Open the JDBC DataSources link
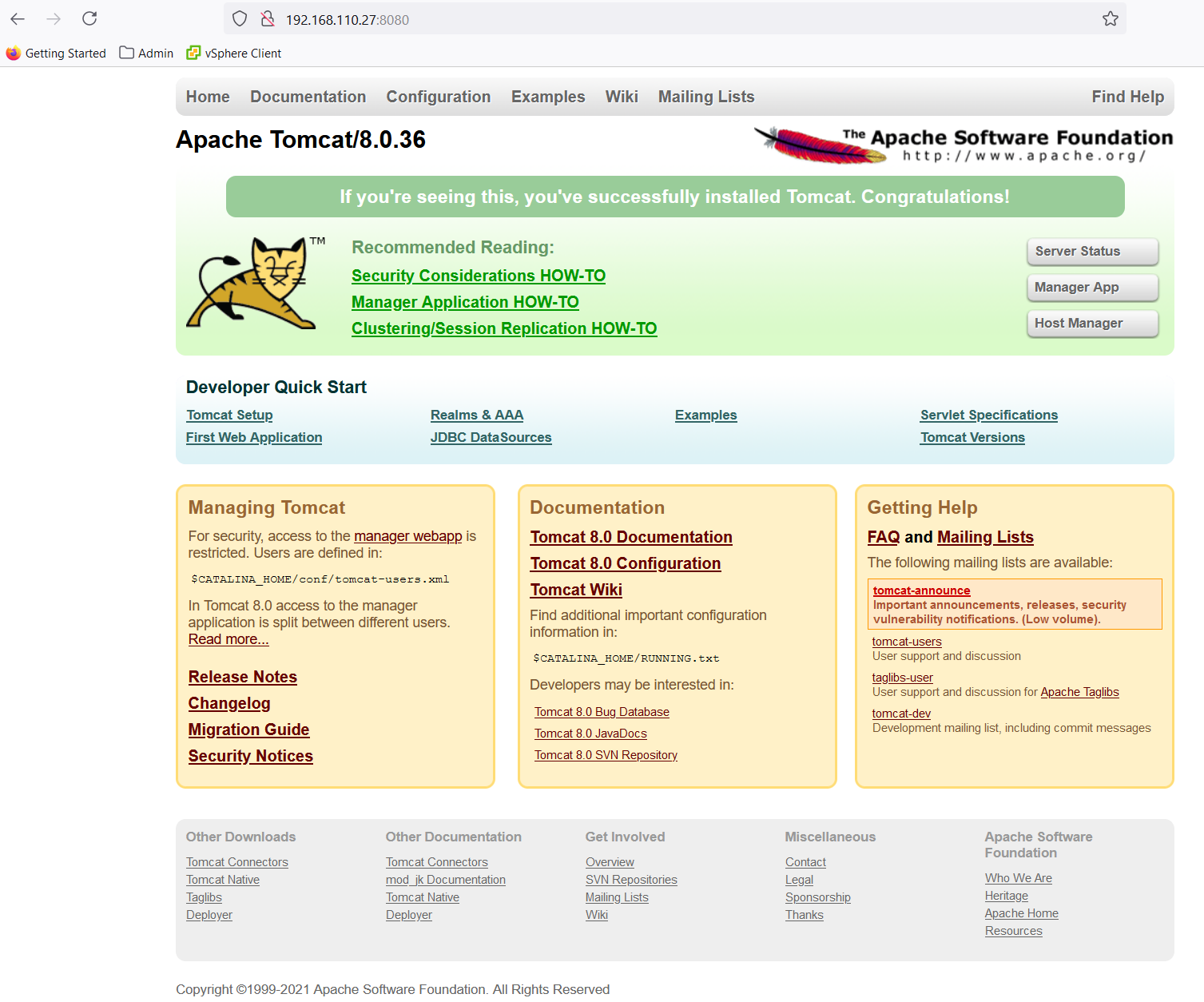 (491, 437)
